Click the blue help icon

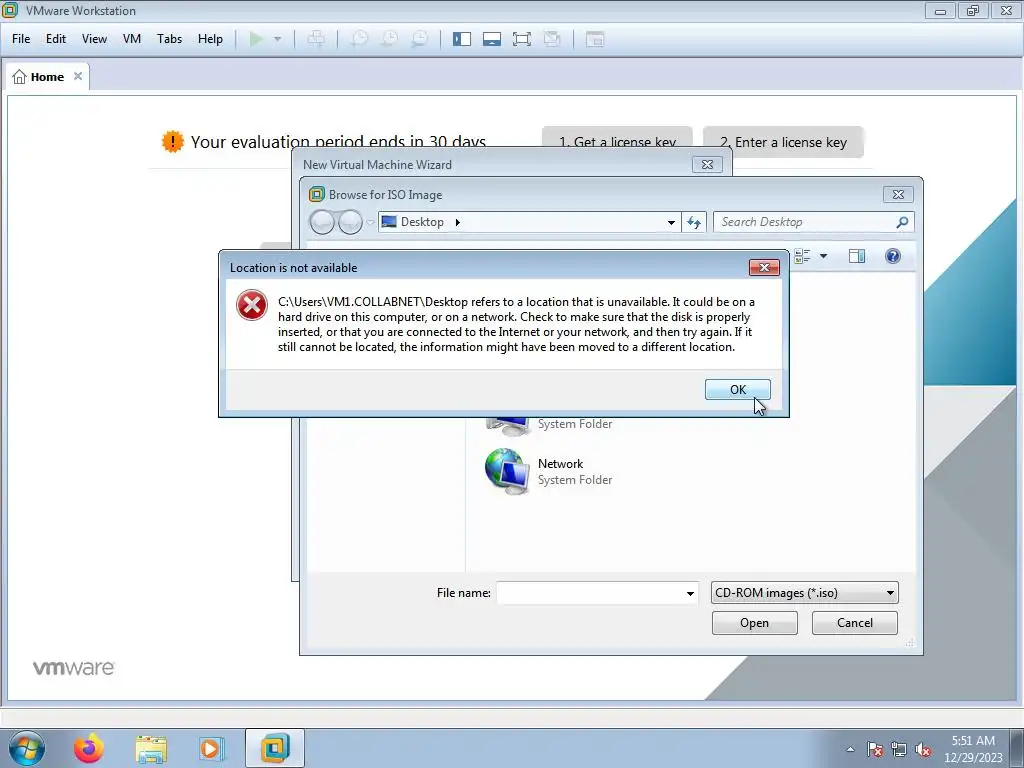(893, 256)
